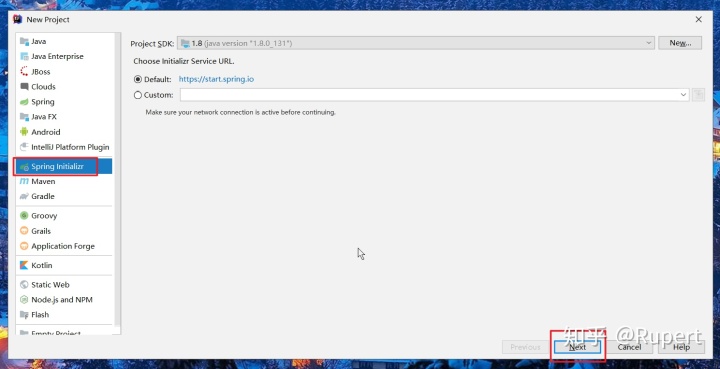This screenshot has width=720, height=369.
Task: Select IntelliJ Platform Plugin entry
Action: [x=64, y=147]
